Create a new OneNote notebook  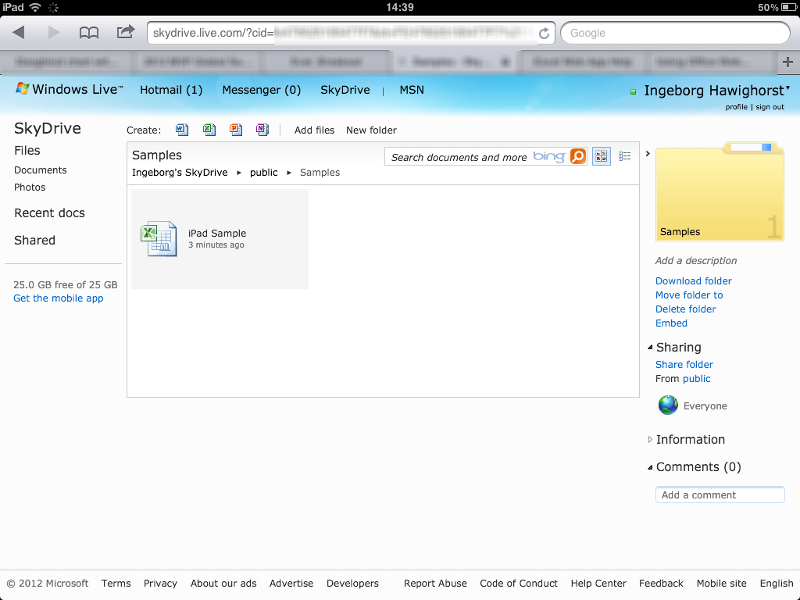pos(262,130)
